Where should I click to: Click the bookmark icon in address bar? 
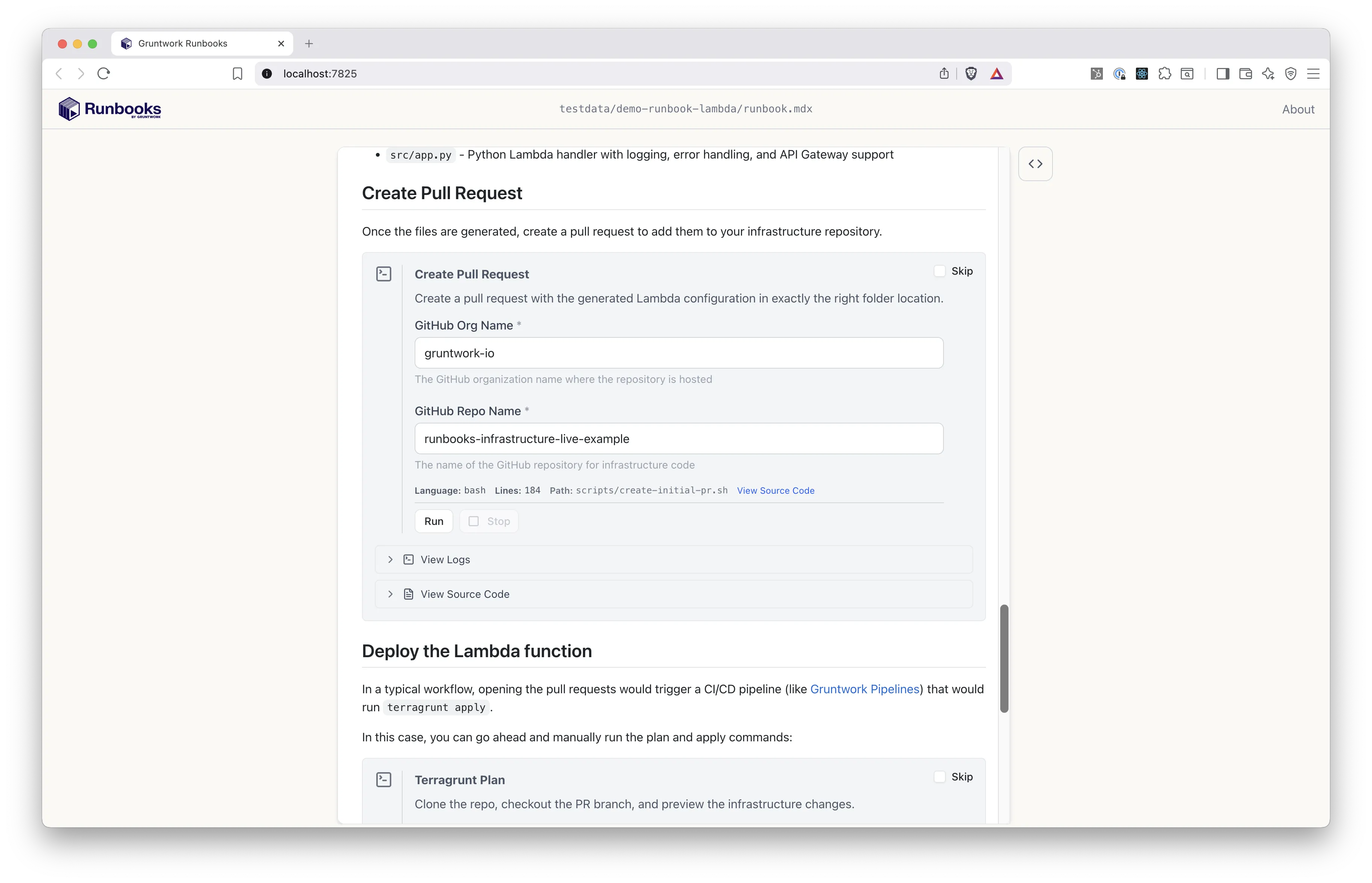pyautogui.click(x=238, y=74)
